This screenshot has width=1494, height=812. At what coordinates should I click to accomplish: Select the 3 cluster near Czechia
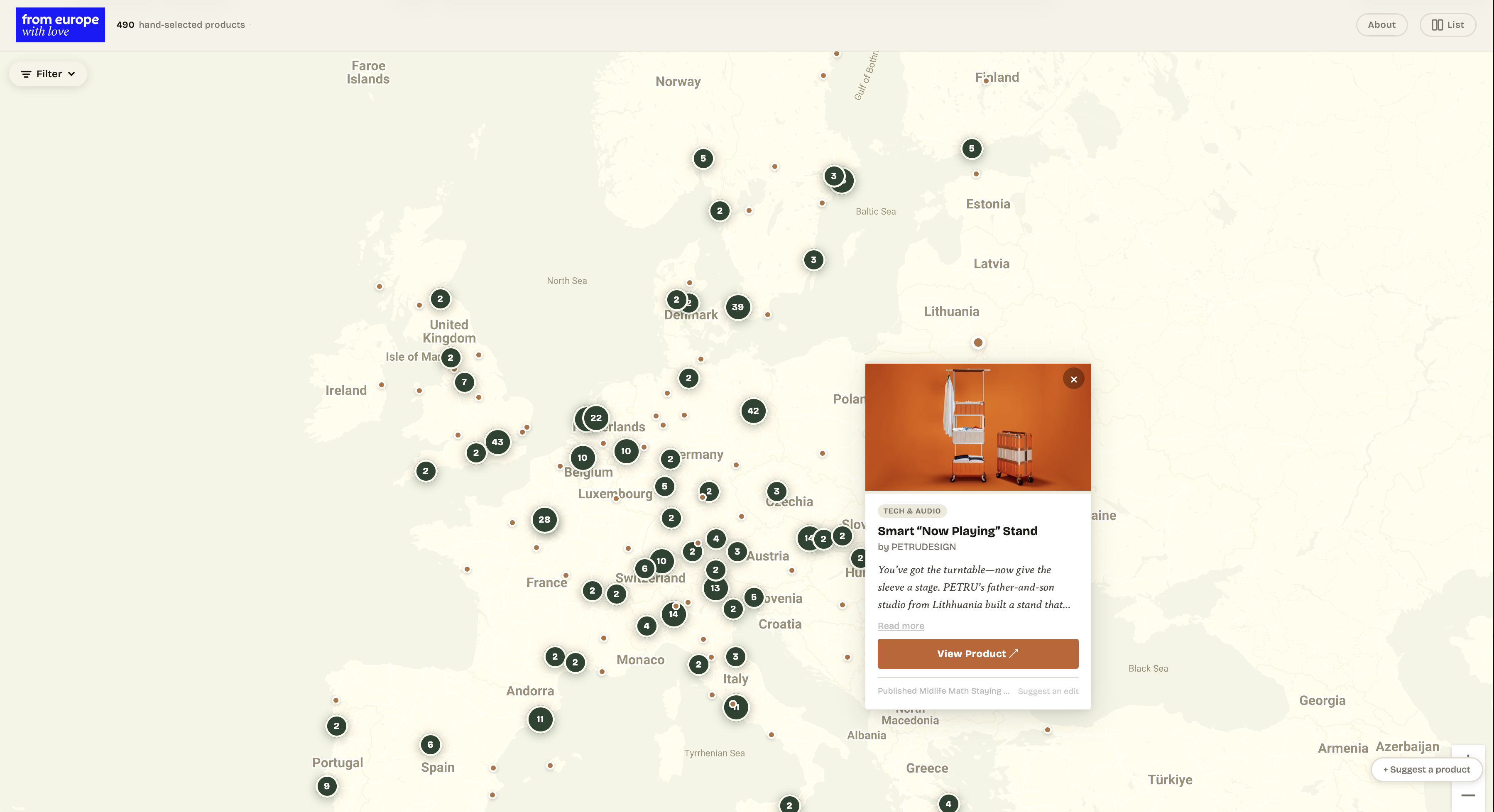776,491
